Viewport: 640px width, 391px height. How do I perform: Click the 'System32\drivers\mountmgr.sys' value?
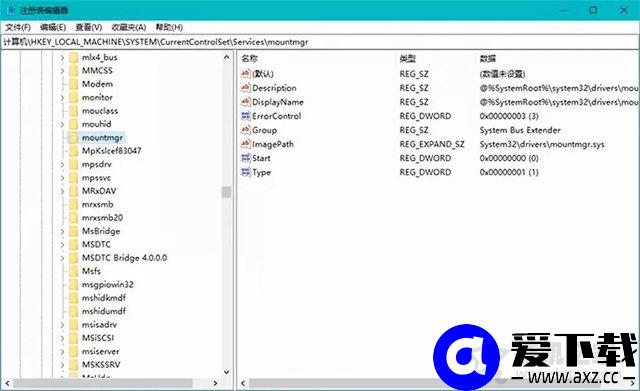click(542, 144)
